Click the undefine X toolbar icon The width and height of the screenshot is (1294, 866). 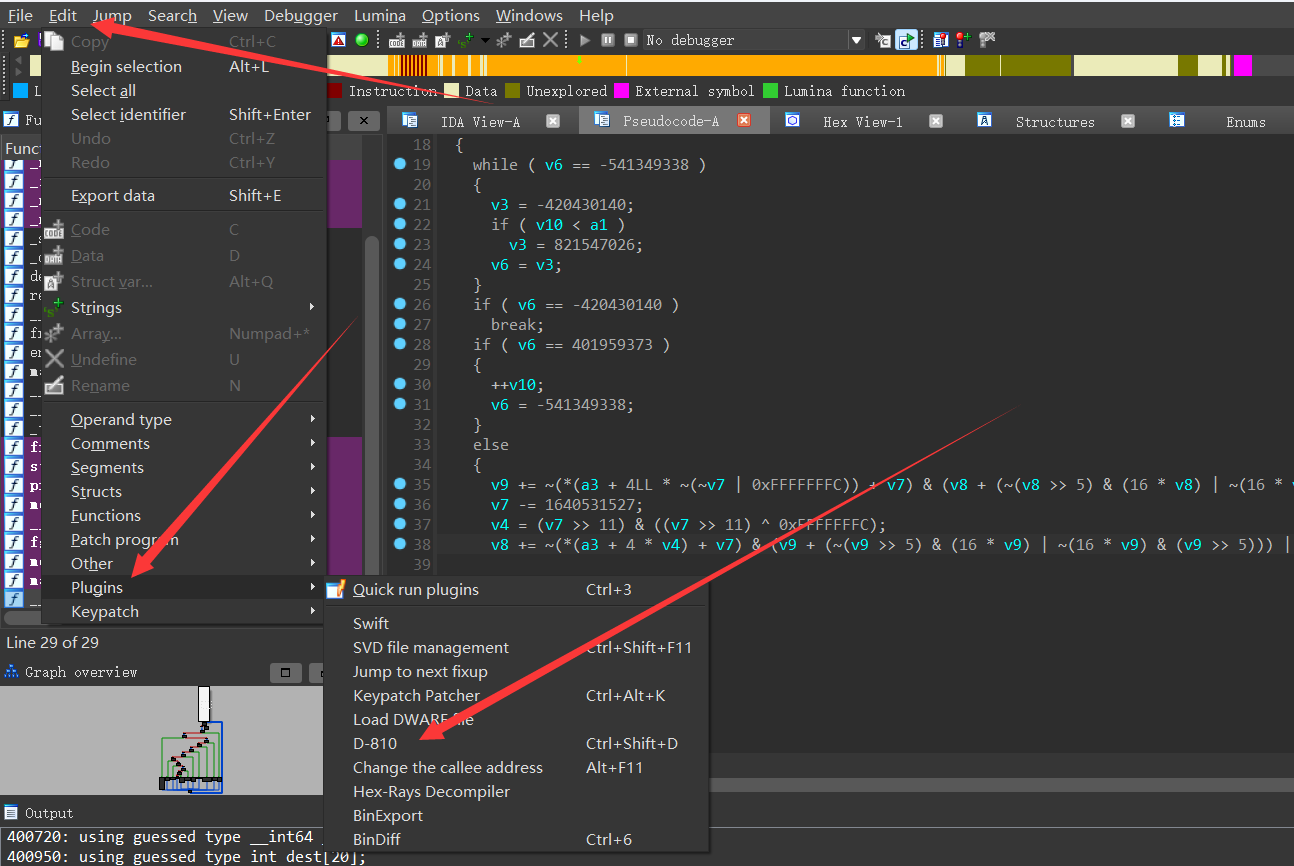[550, 40]
